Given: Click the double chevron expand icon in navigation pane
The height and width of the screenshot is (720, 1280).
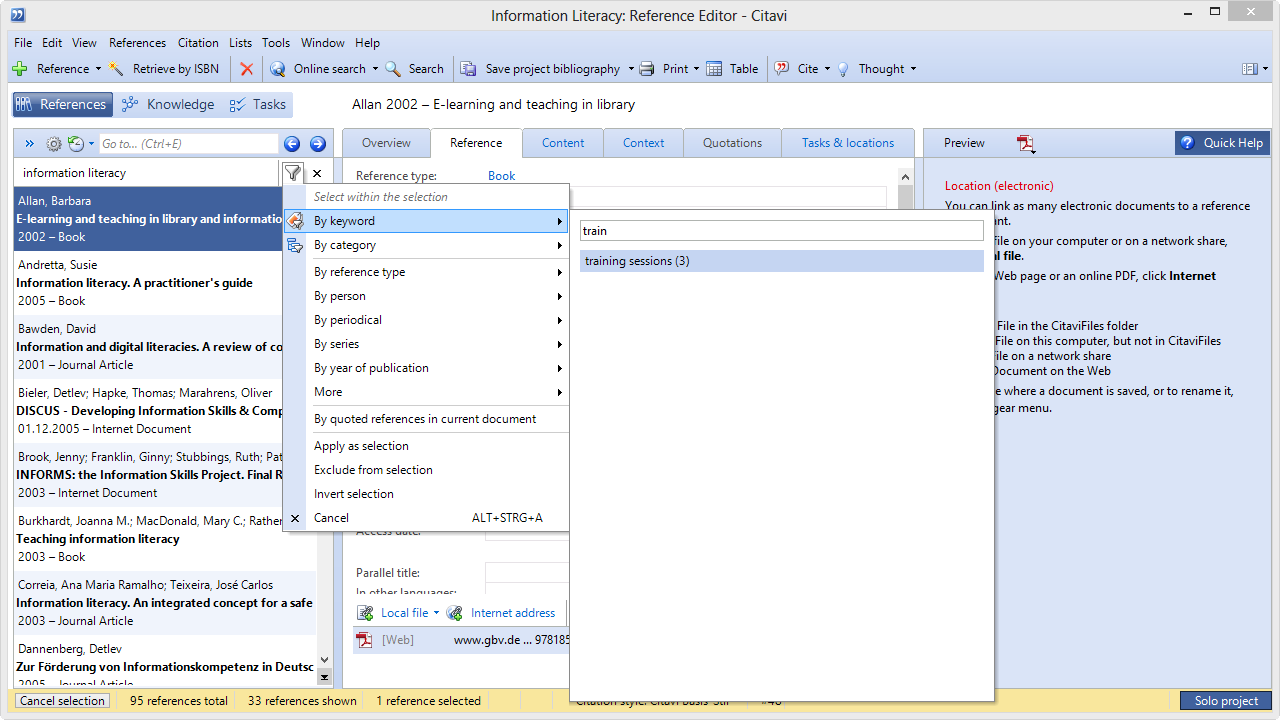Looking at the screenshot, I should (29, 144).
